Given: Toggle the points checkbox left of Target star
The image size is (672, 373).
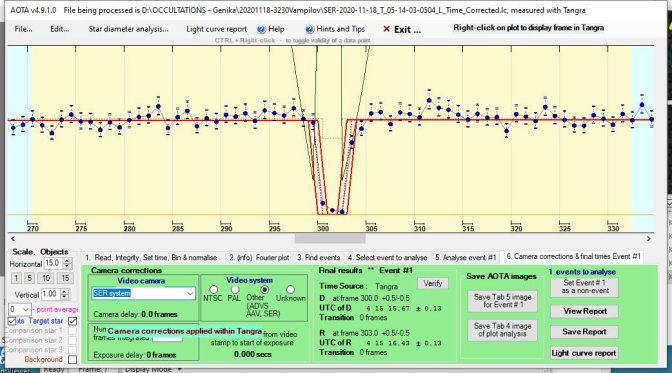Looking at the screenshot, I should tap(12, 321).
